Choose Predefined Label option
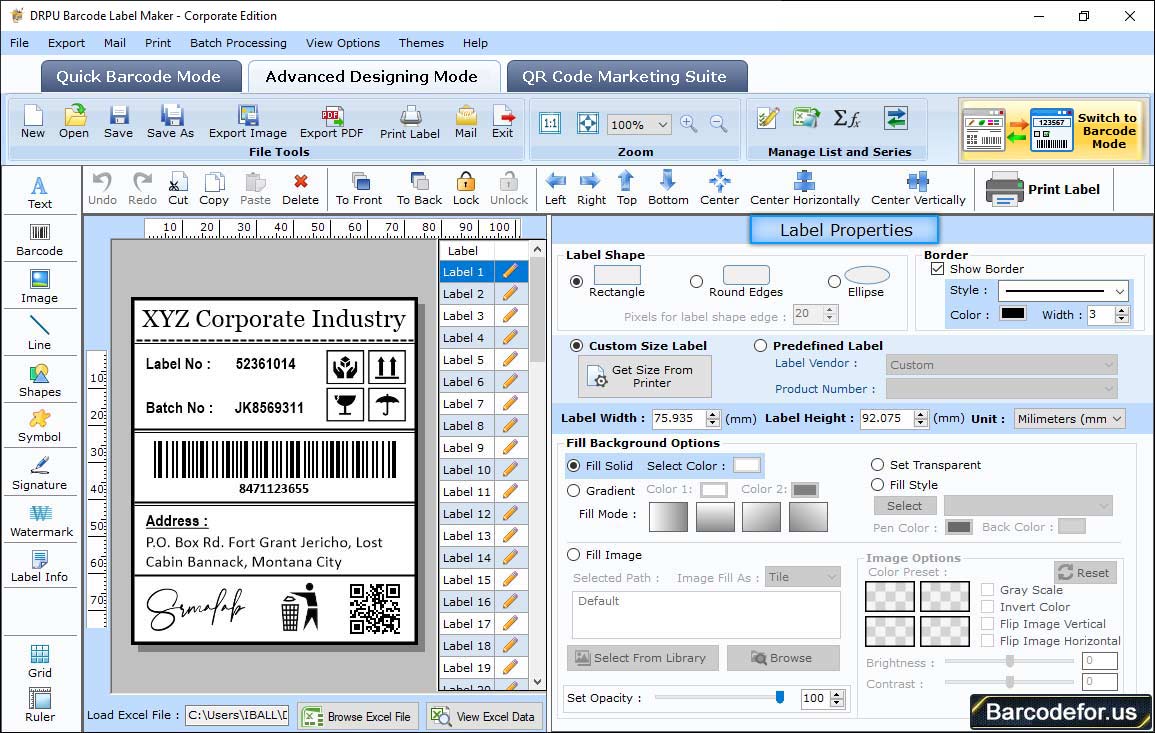The height and width of the screenshot is (733, 1155). point(760,346)
